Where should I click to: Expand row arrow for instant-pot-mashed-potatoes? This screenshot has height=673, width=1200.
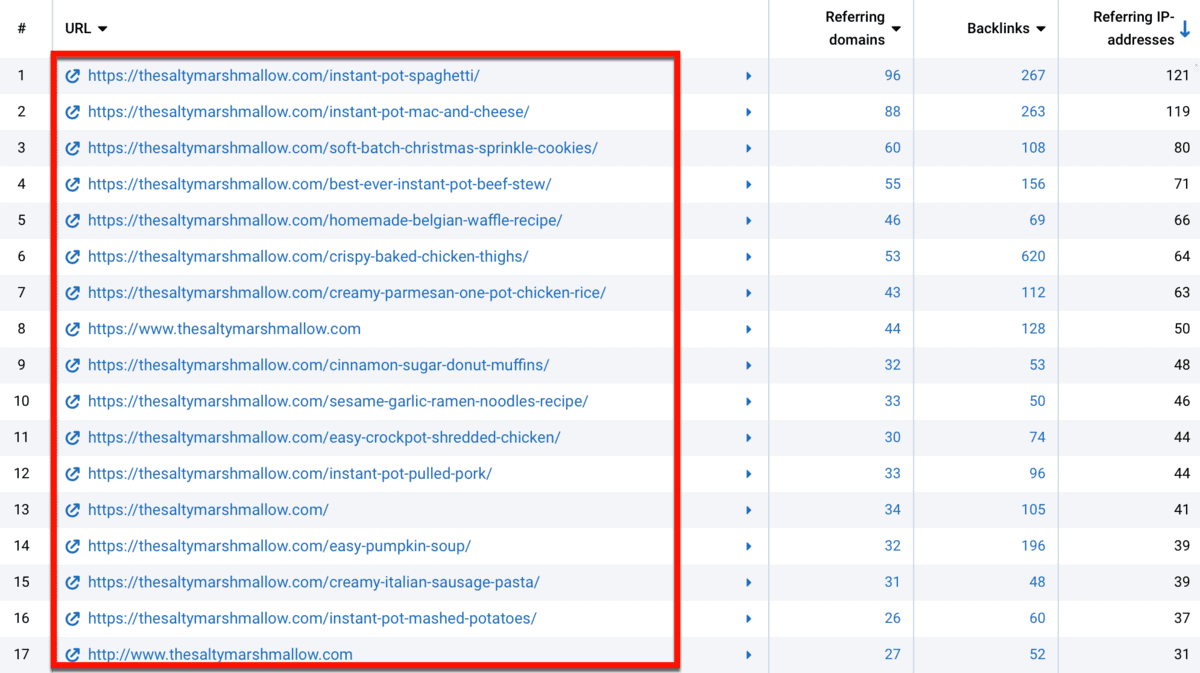pos(748,618)
